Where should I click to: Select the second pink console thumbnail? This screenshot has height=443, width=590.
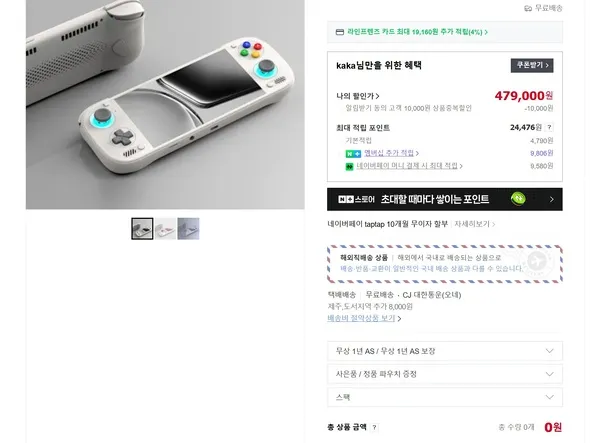coord(166,228)
